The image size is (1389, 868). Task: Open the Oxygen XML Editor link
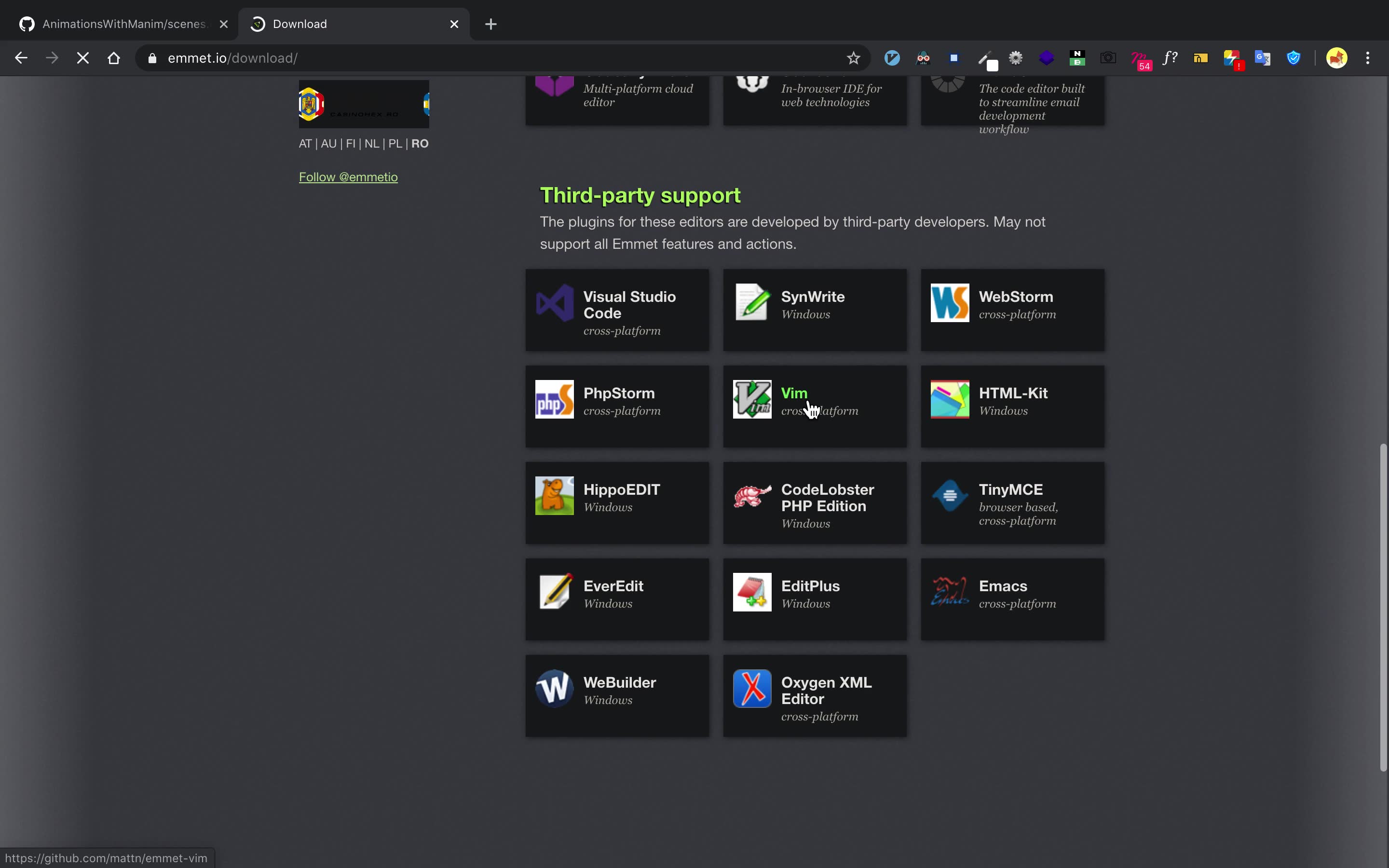pyautogui.click(x=815, y=696)
